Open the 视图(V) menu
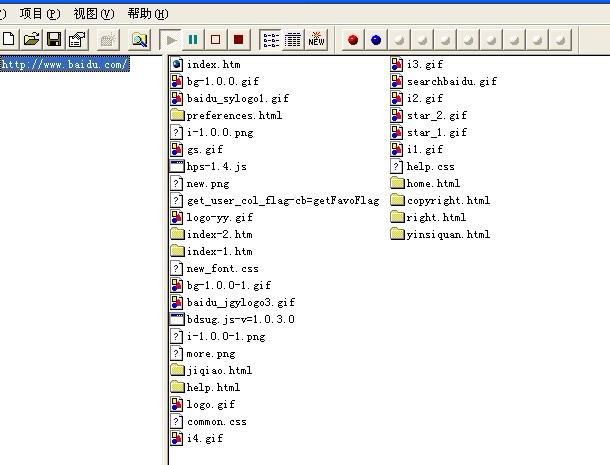 tap(94, 14)
